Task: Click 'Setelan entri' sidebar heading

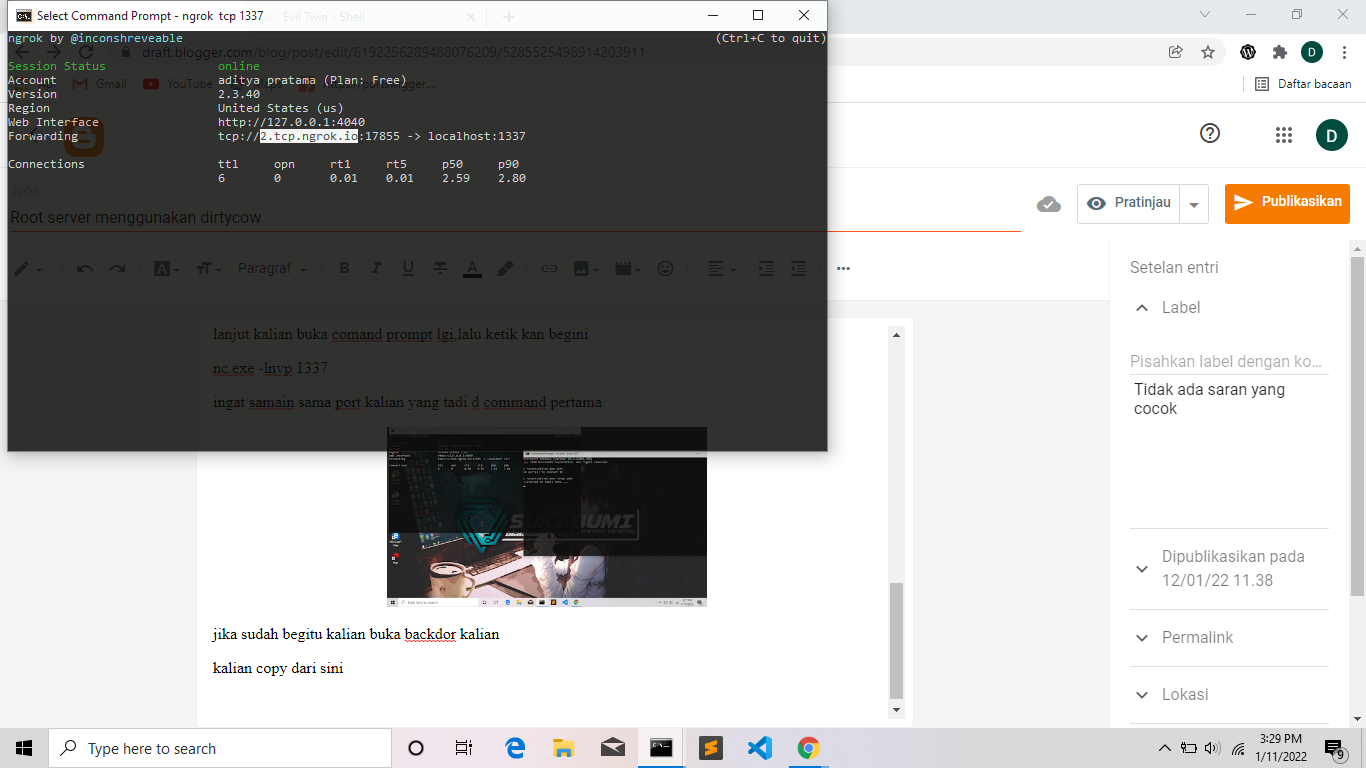Action: [x=1174, y=268]
